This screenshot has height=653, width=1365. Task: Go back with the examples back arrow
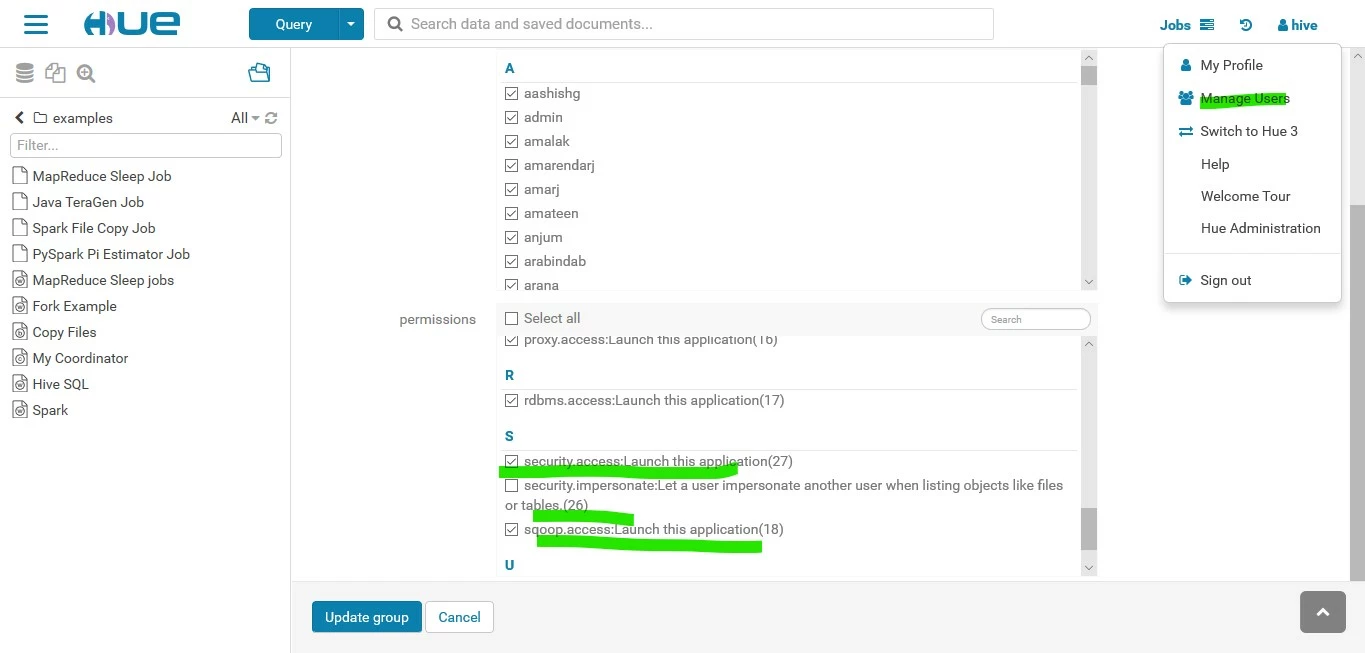pos(19,118)
